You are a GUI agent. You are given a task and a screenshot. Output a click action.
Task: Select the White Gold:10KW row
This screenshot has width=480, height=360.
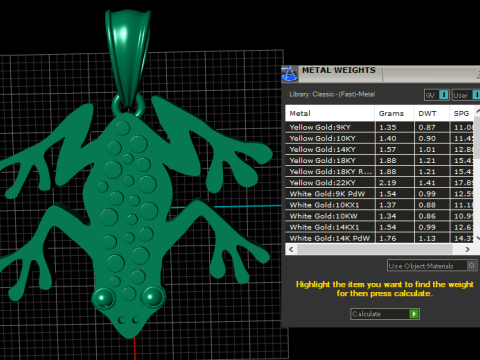pyautogui.click(x=380, y=216)
